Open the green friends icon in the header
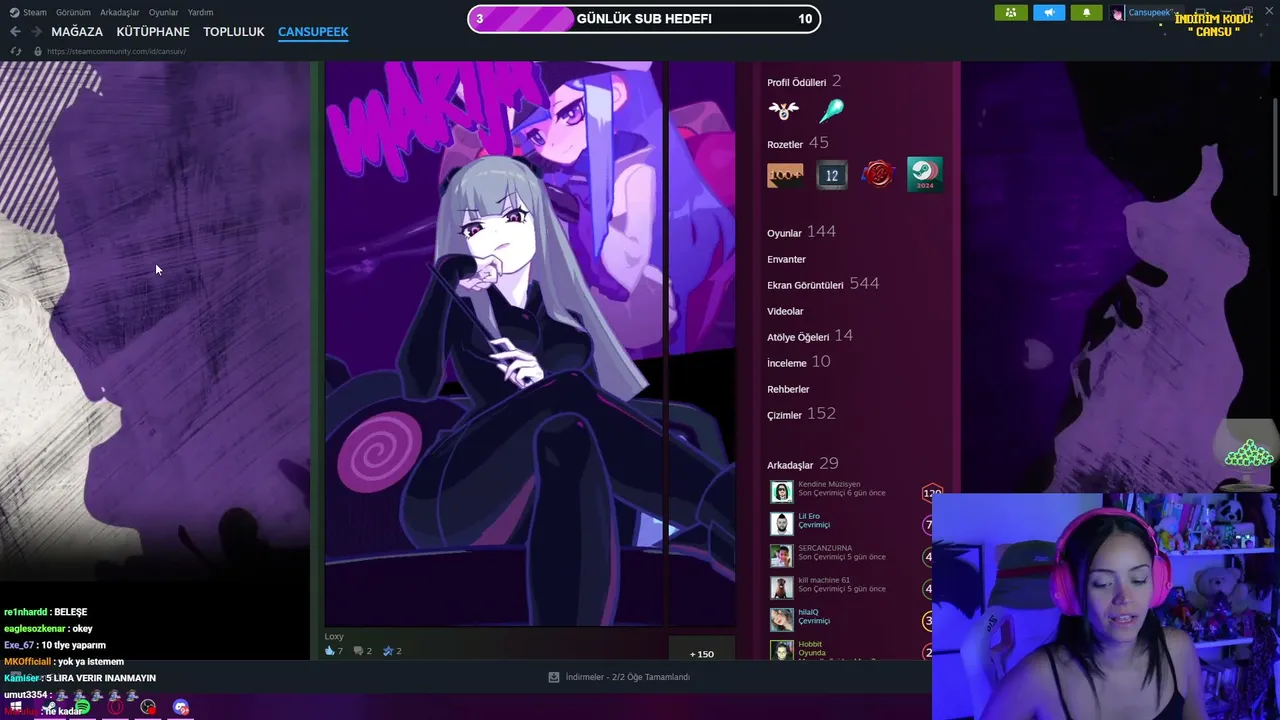Viewport: 1280px width, 720px height. [1011, 12]
